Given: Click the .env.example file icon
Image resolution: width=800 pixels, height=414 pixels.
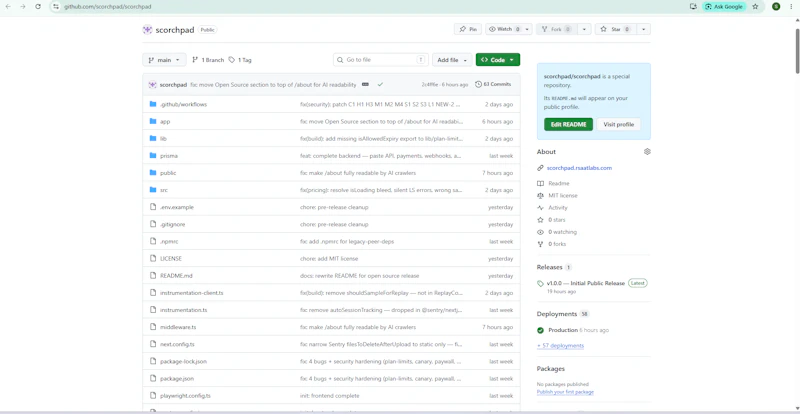Looking at the screenshot, I should 153,207.
